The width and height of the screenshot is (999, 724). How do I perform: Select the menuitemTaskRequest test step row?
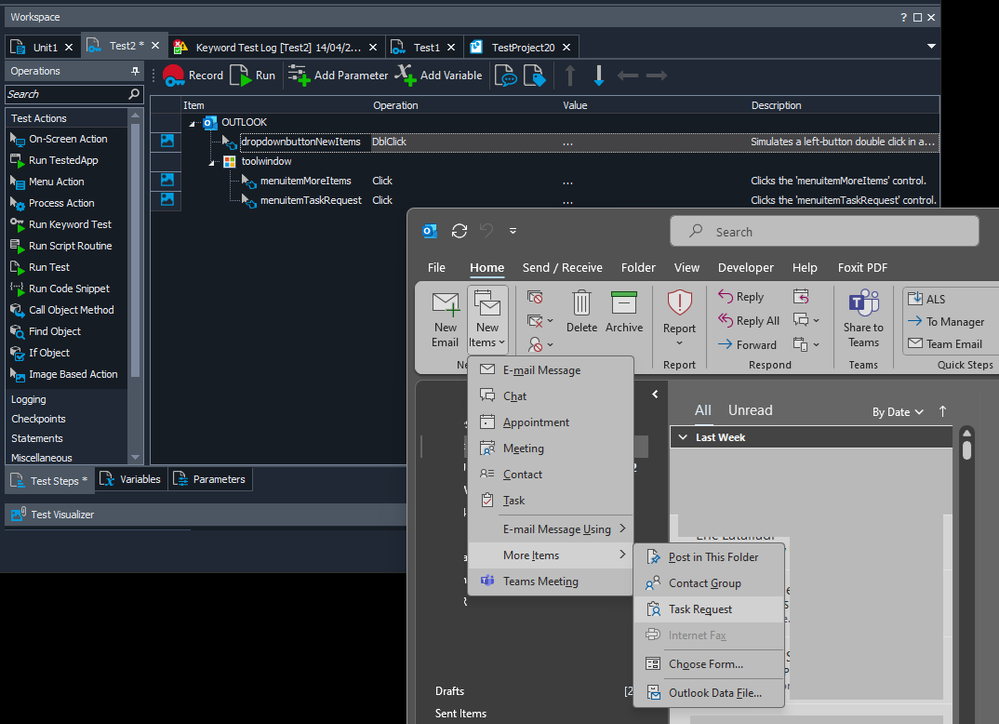click(x=545, y=200)
